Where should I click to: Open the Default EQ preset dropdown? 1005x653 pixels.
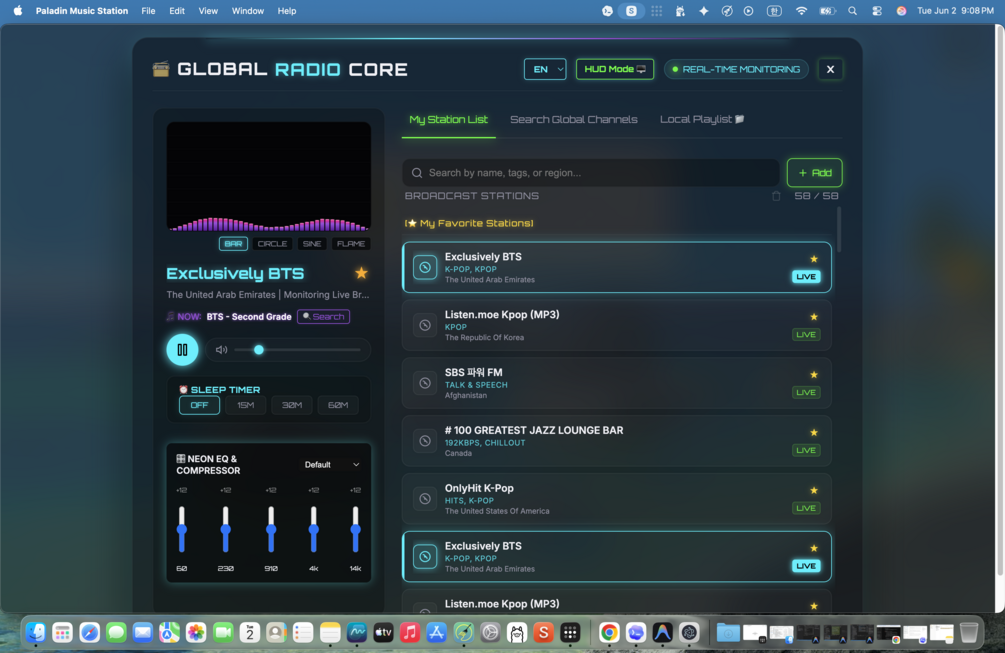[x=332, y=465]
